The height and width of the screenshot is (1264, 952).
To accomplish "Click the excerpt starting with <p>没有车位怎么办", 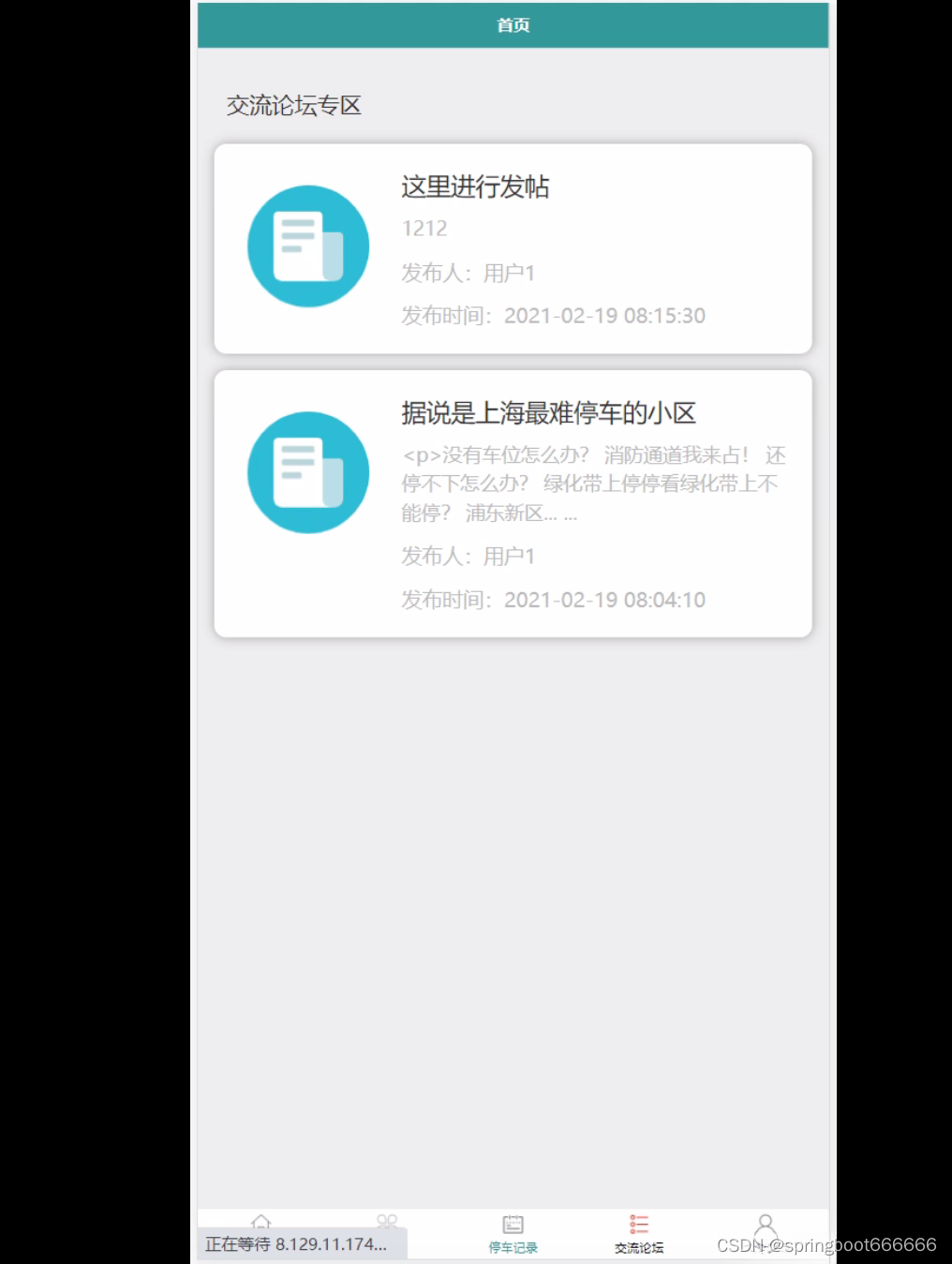I will [x=593, y=483].
